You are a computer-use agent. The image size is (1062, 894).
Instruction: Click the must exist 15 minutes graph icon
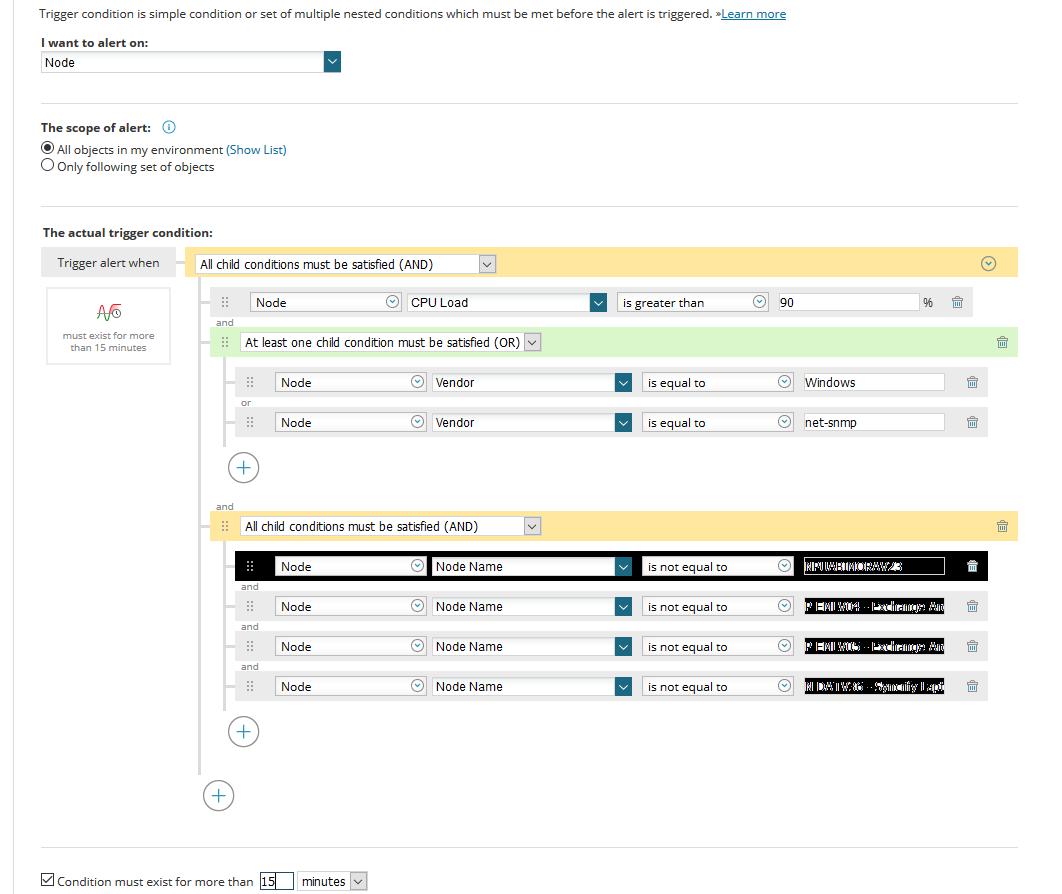point(108,312)
